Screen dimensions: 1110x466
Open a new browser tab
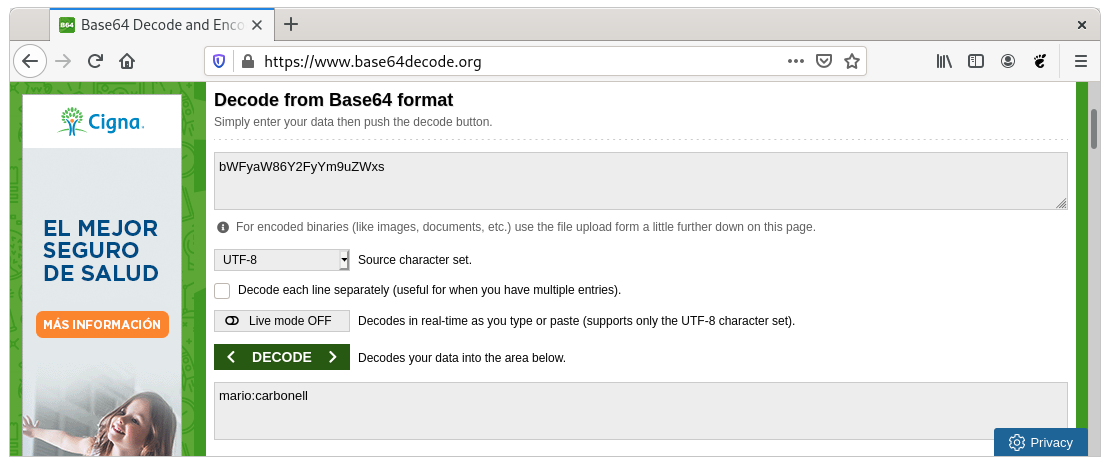pyautogui.click(x=291, y=24)
